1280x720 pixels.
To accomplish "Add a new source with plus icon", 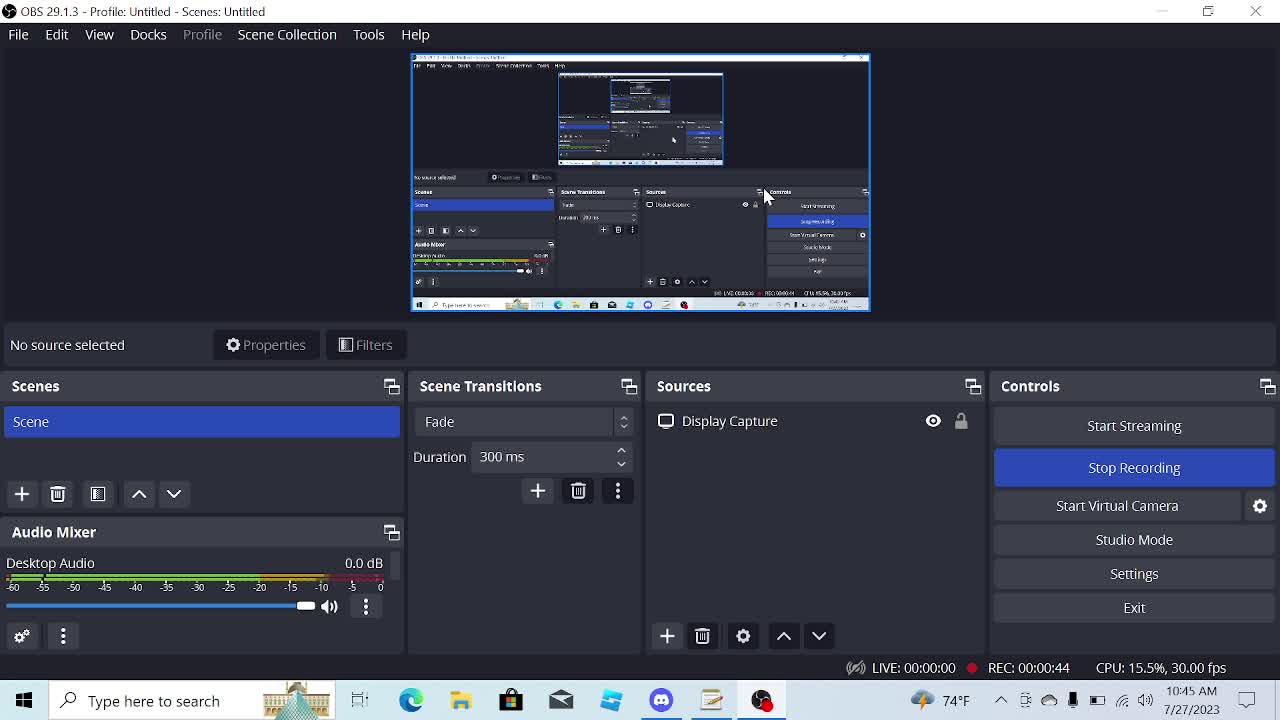I will 667,636.
